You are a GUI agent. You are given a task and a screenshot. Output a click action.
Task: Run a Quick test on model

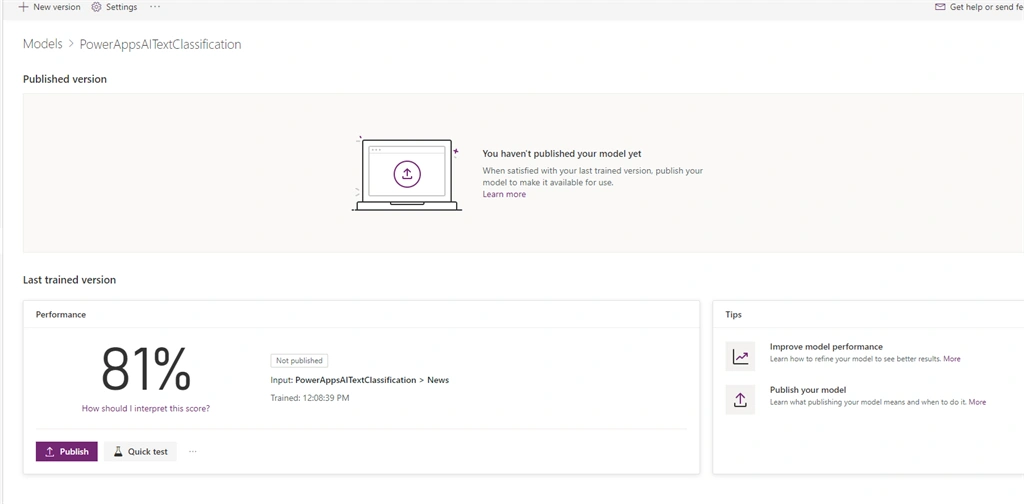point(140,451)
